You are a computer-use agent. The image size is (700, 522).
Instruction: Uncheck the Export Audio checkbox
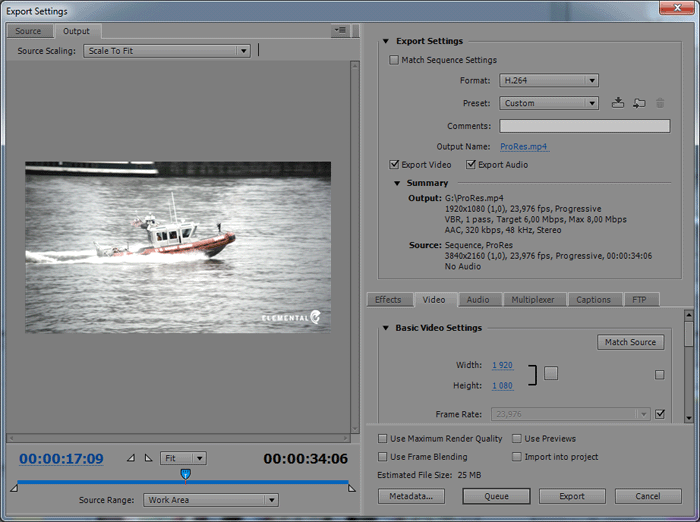click(471, 165)
